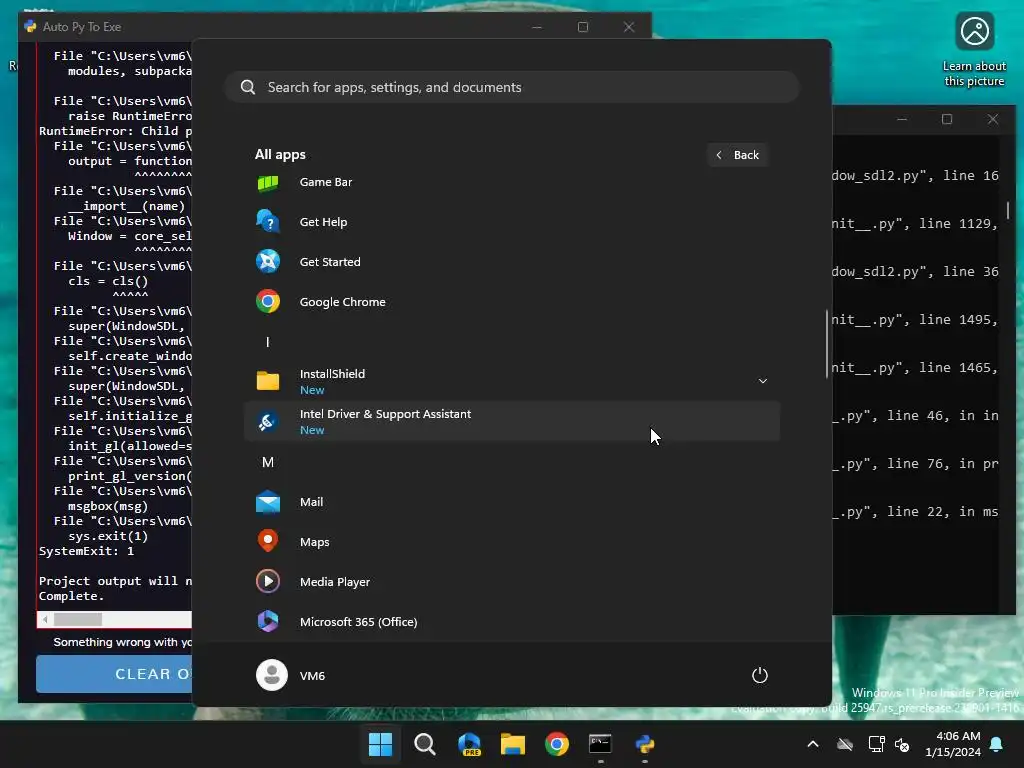Click the muted volume tray icon

(x=902, y=744)
